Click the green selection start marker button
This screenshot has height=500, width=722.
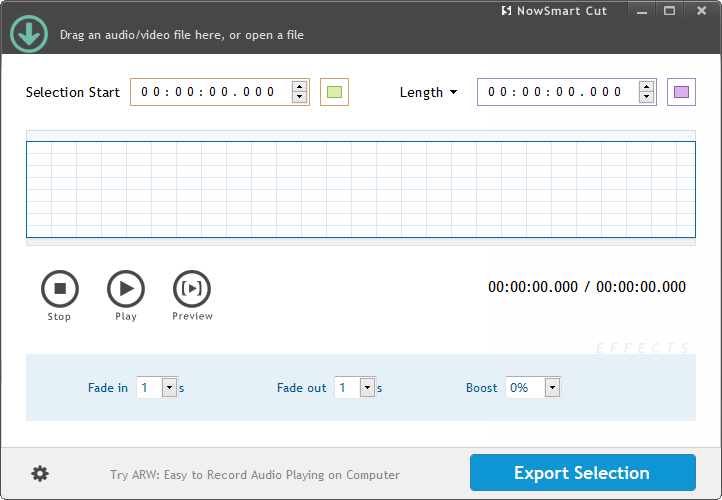pyautogui.click(x=334, y=92)
